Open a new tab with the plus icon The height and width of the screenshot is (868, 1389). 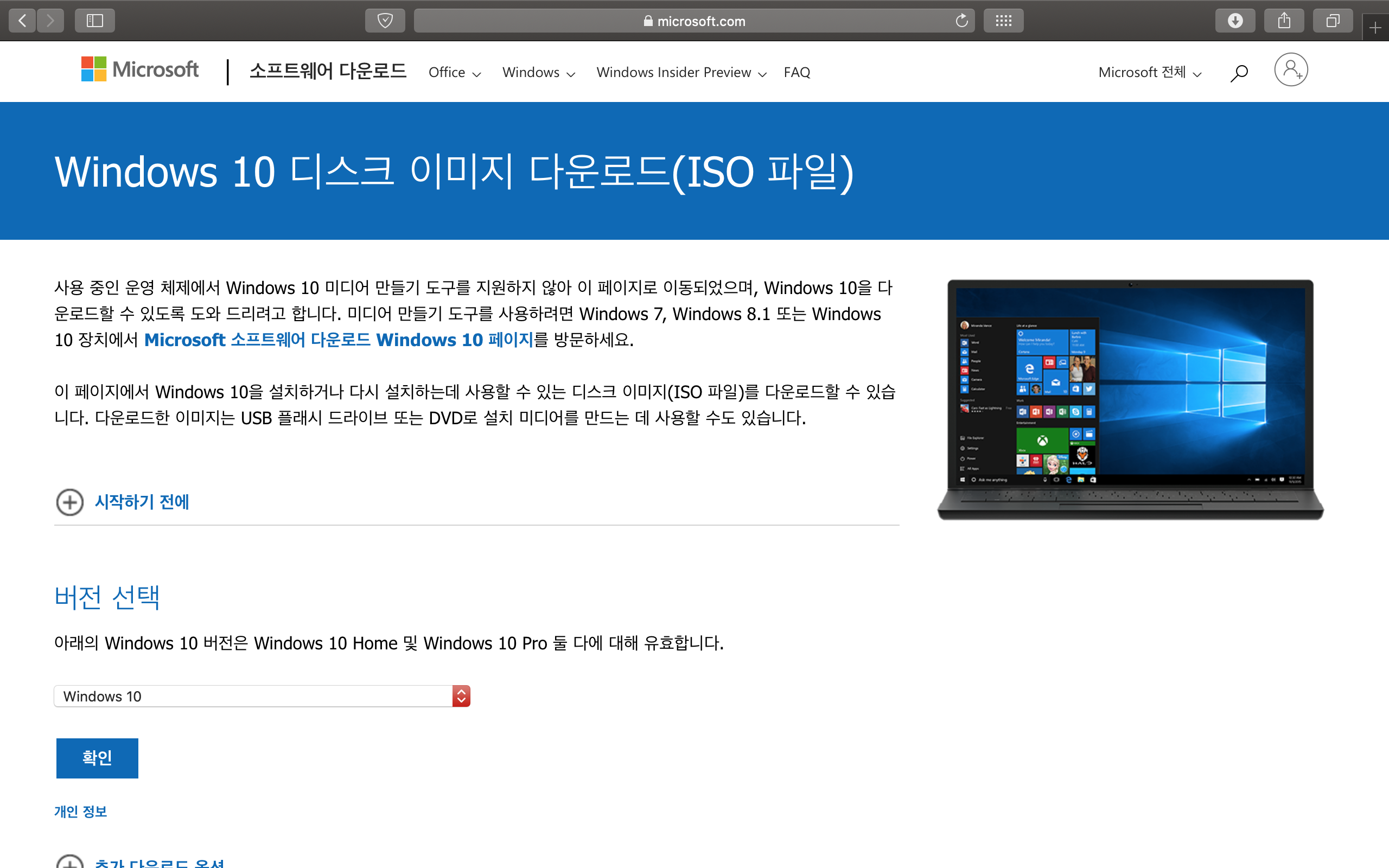coord(1375,28)
